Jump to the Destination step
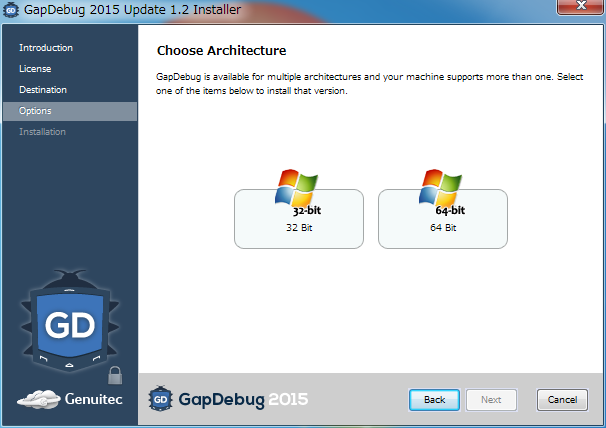Image resolution: width=606 pixels, height=428 pixels. point(43,90)
